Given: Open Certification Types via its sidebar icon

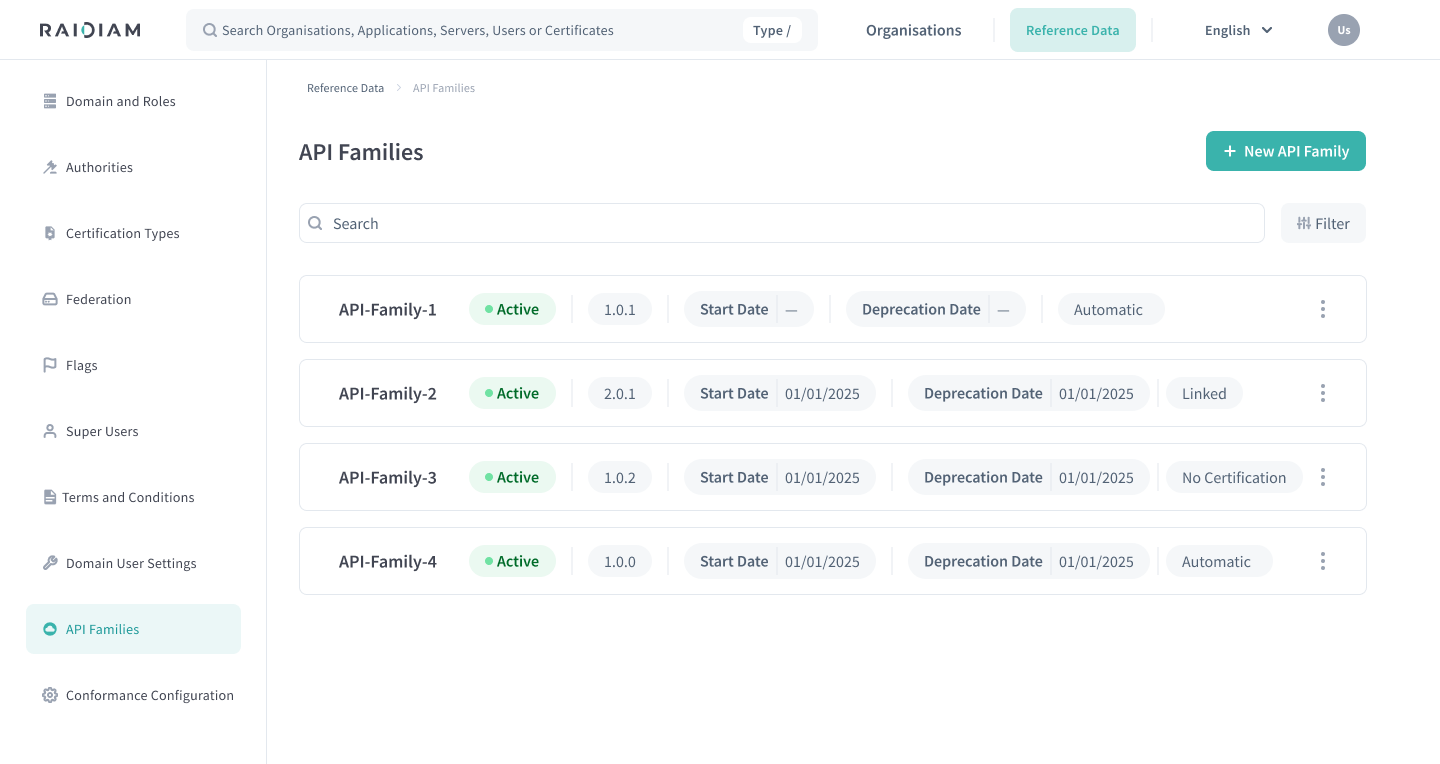Looking at the screenshot, I should point(49,233).
